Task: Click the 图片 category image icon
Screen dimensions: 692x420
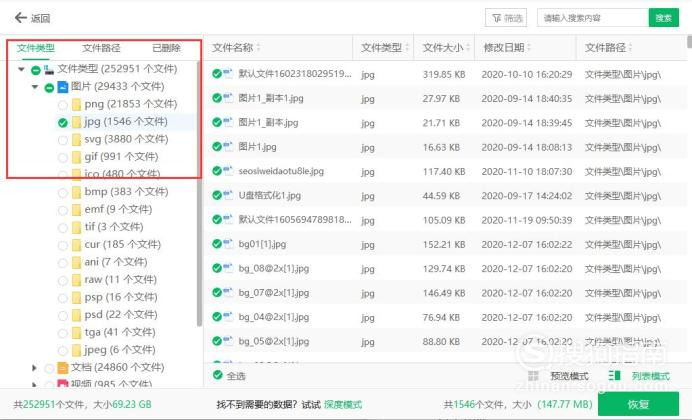Action: (62, 87)
